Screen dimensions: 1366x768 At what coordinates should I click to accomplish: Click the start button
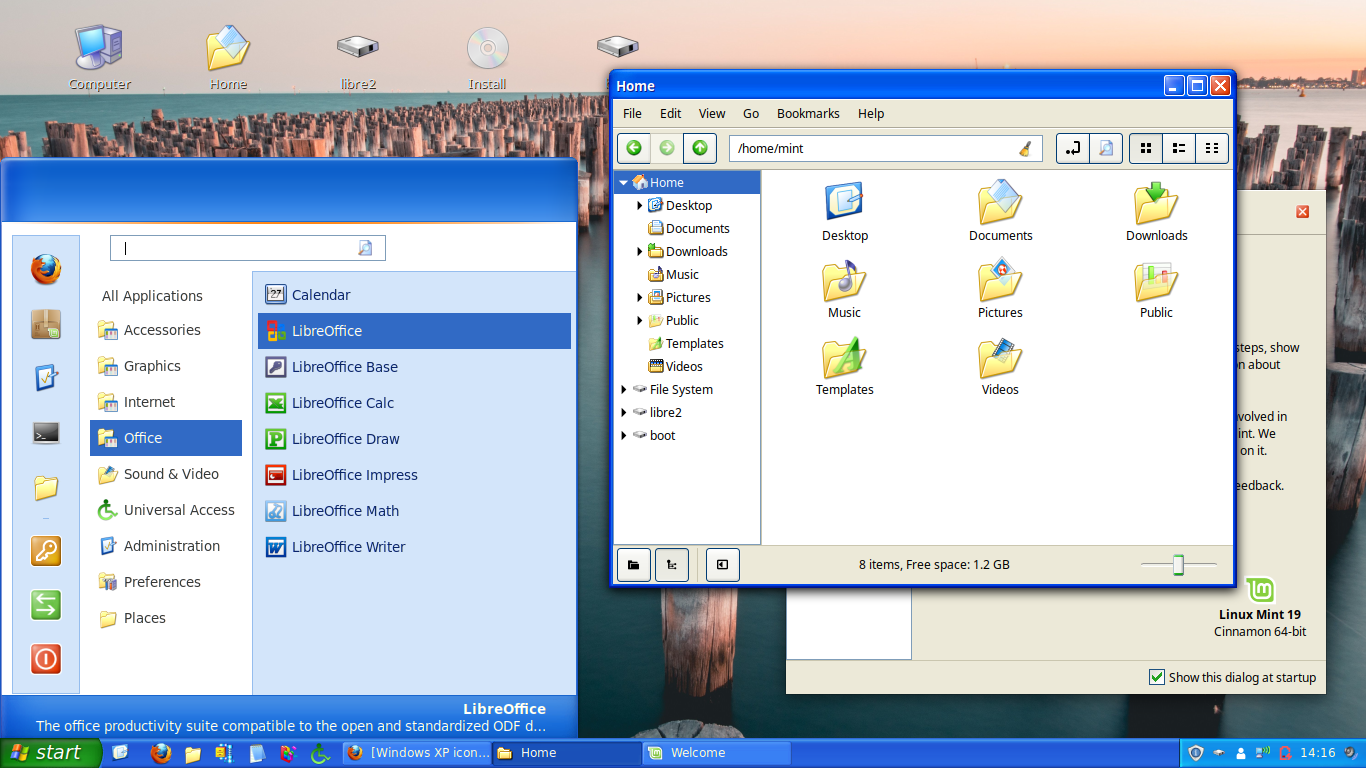(x=51, y=753)
